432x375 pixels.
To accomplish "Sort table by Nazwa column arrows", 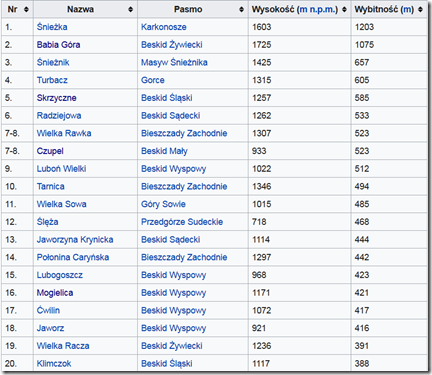I will click(x=131, y=10).
